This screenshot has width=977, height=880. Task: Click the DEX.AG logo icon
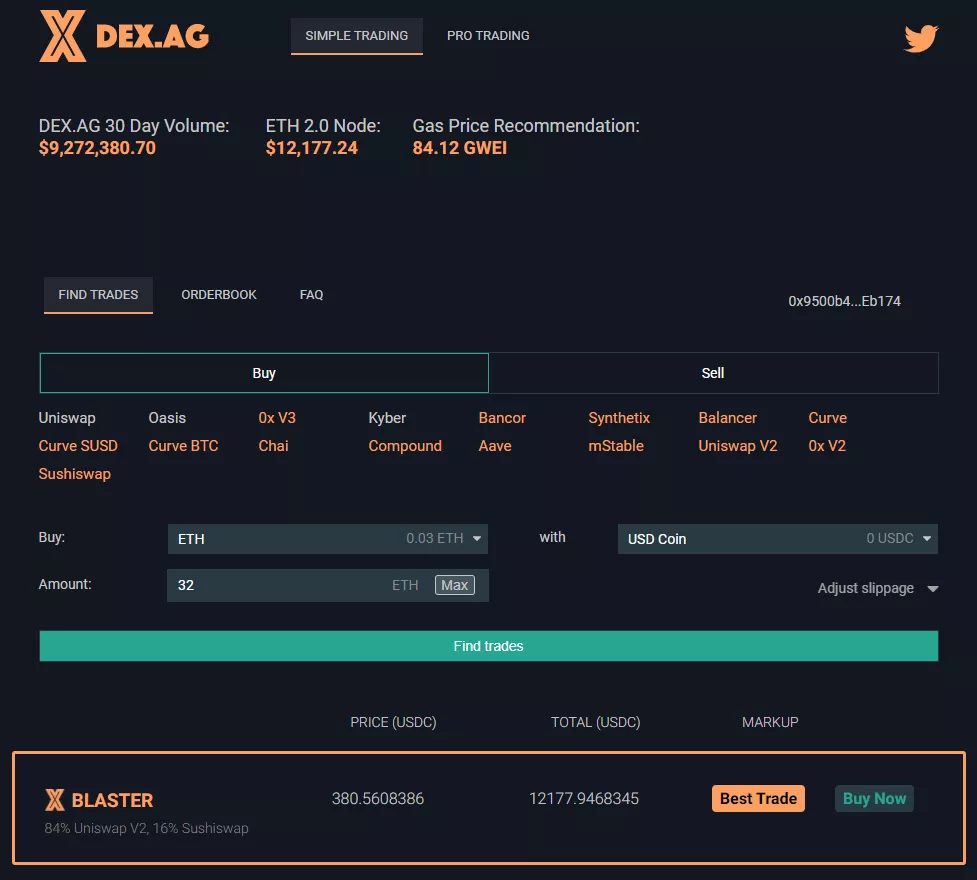click(62, 36)
